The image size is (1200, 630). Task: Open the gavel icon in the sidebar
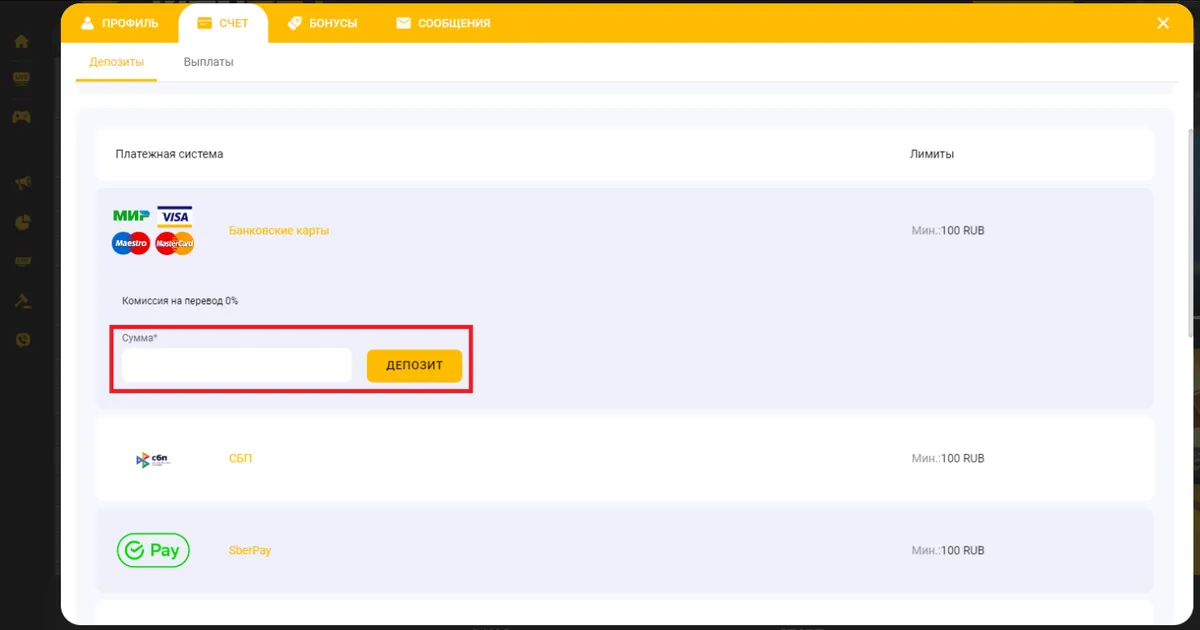(x=22, y=300)
